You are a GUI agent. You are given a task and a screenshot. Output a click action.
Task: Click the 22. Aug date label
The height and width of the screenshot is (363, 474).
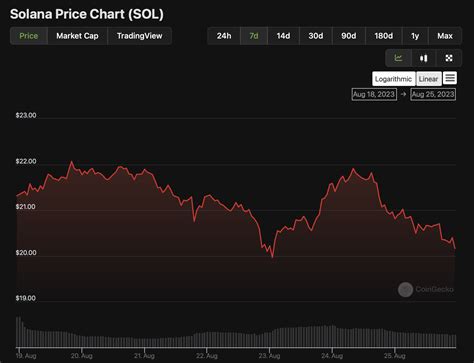[207, 356]
